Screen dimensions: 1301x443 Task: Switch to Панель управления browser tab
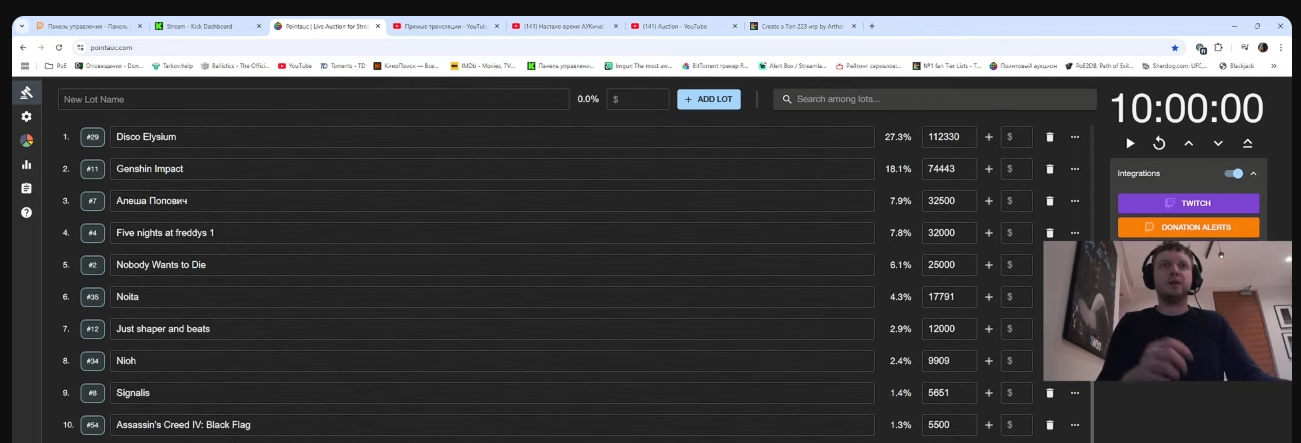pyautogui.click(x=87, y=26)
